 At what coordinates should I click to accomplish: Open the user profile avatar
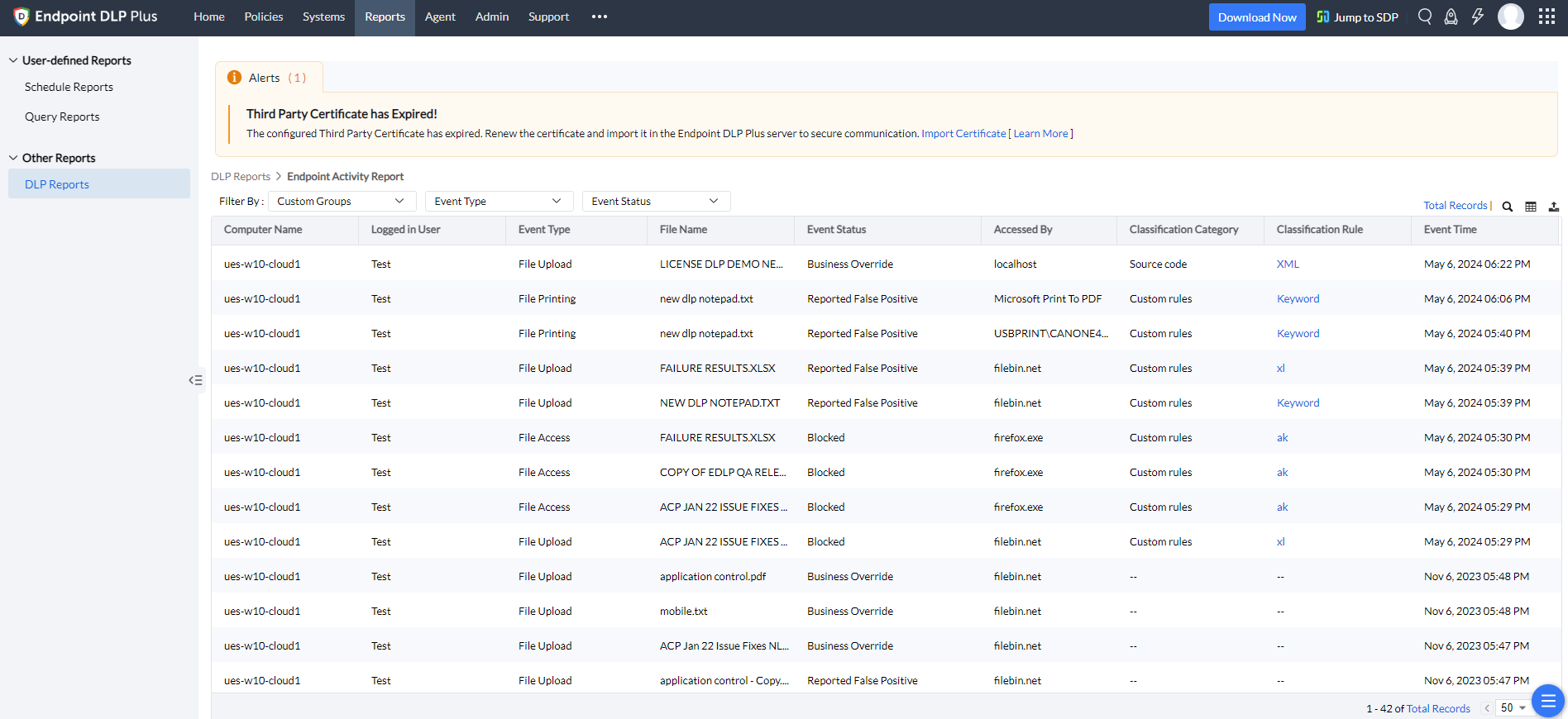1511,17
